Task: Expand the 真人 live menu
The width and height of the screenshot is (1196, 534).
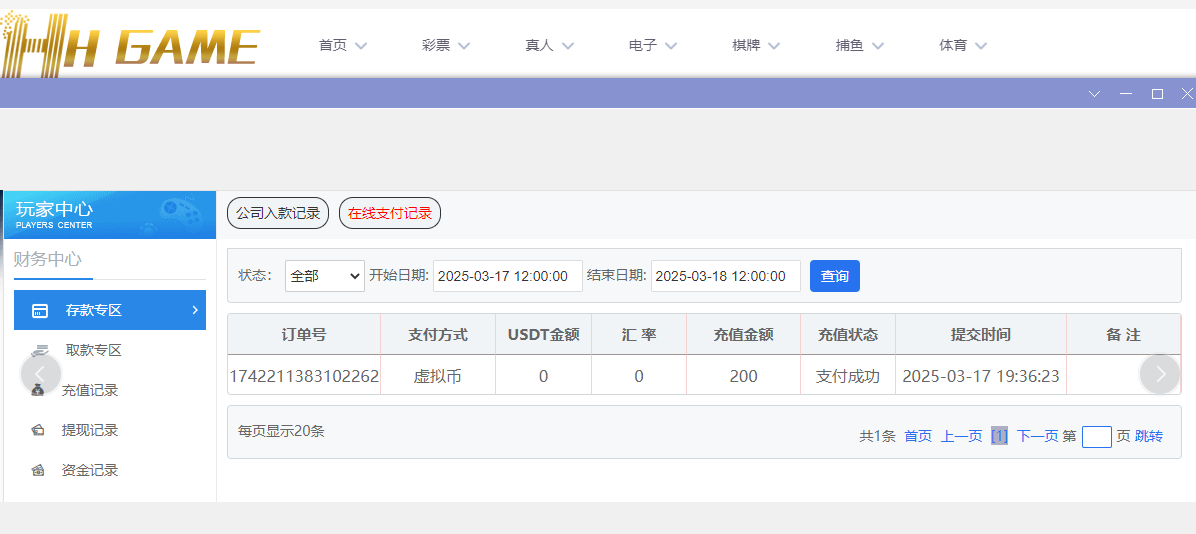Action: coord(549,45)
